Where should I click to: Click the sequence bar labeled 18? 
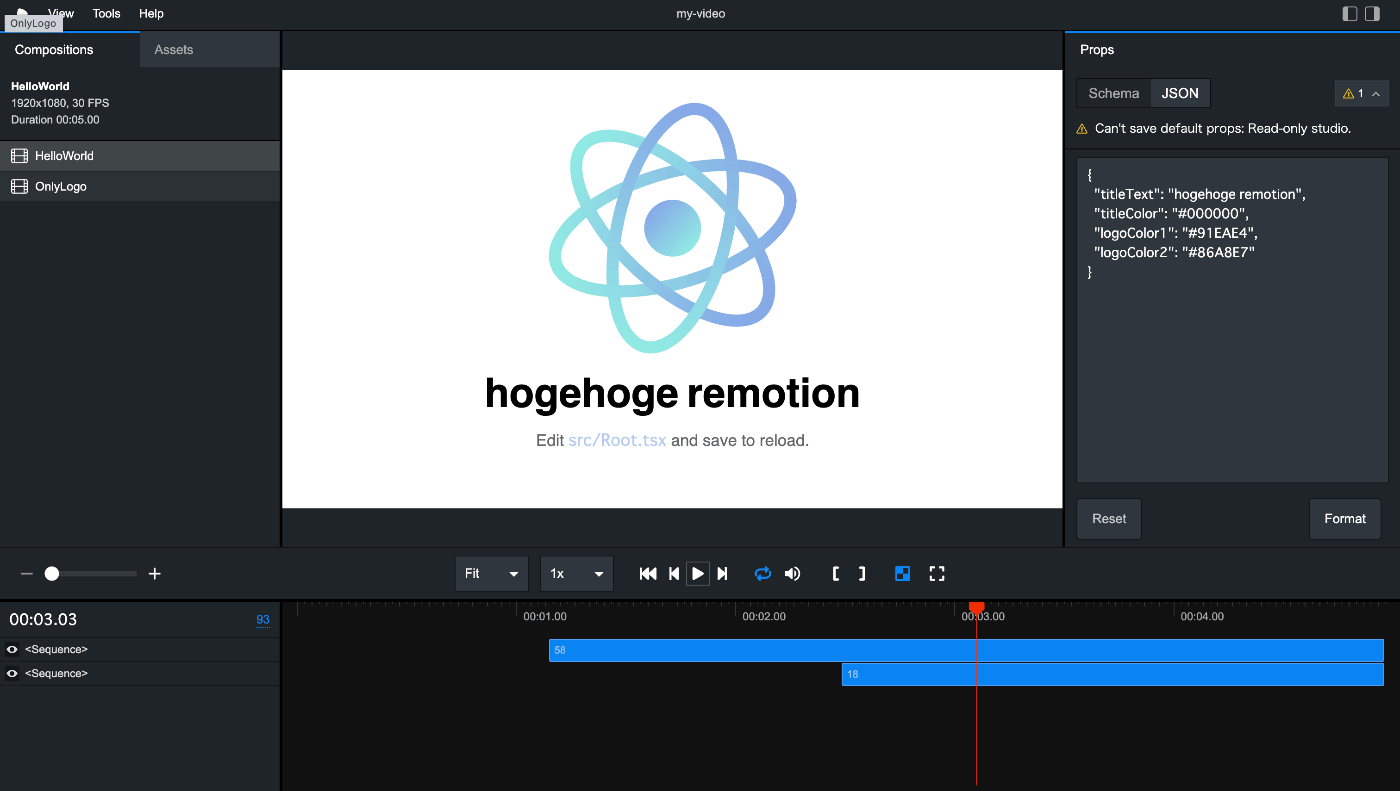pyautogui.click(x=1113, y=674)
